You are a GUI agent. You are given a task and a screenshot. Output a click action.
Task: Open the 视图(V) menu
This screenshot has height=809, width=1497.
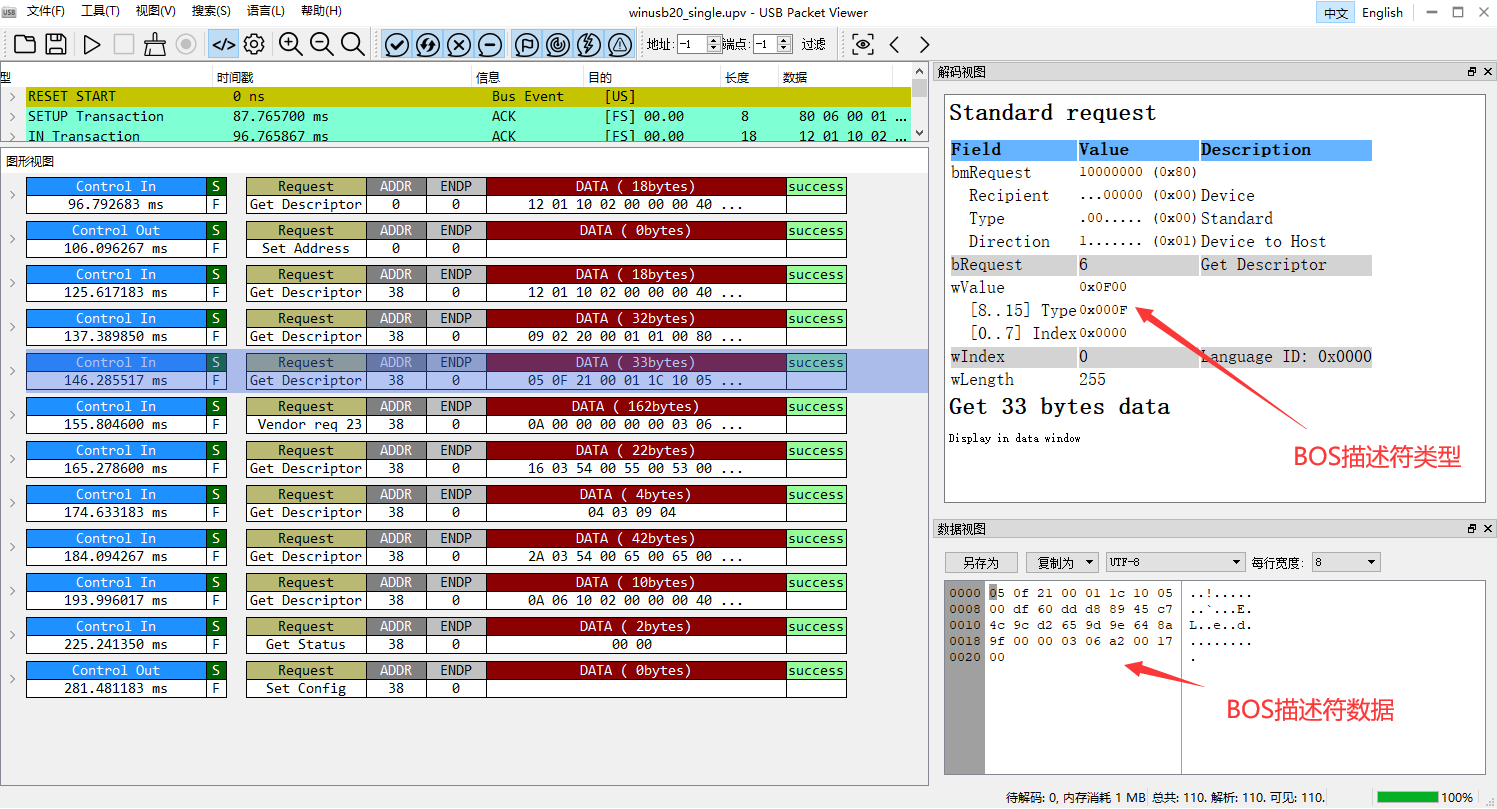tap(155, 11)
